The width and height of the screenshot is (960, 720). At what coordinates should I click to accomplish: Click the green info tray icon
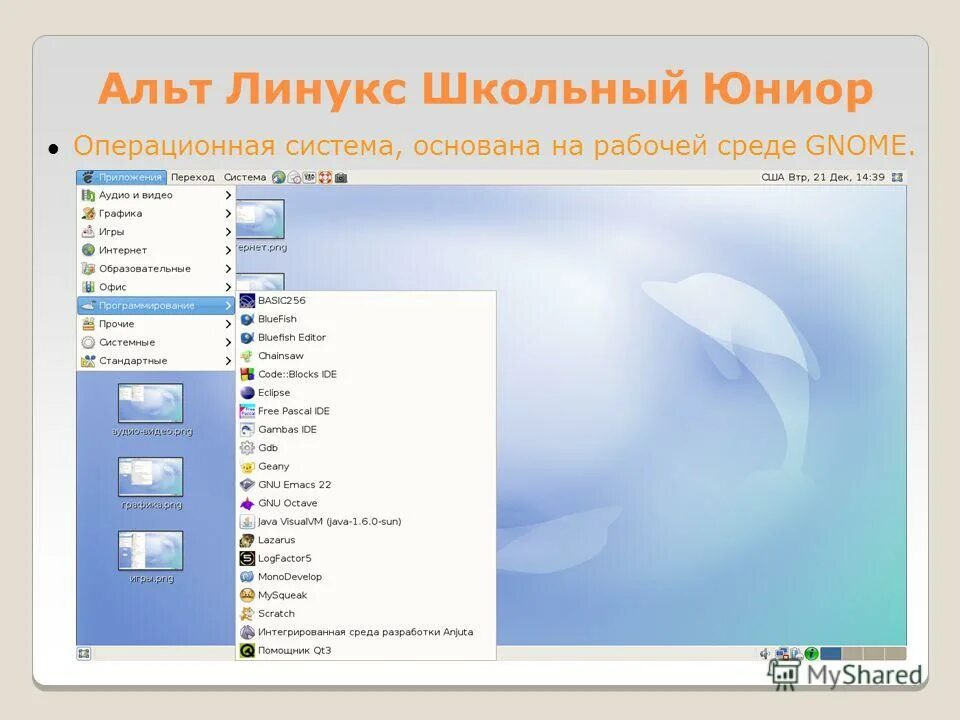pos(812,654)
